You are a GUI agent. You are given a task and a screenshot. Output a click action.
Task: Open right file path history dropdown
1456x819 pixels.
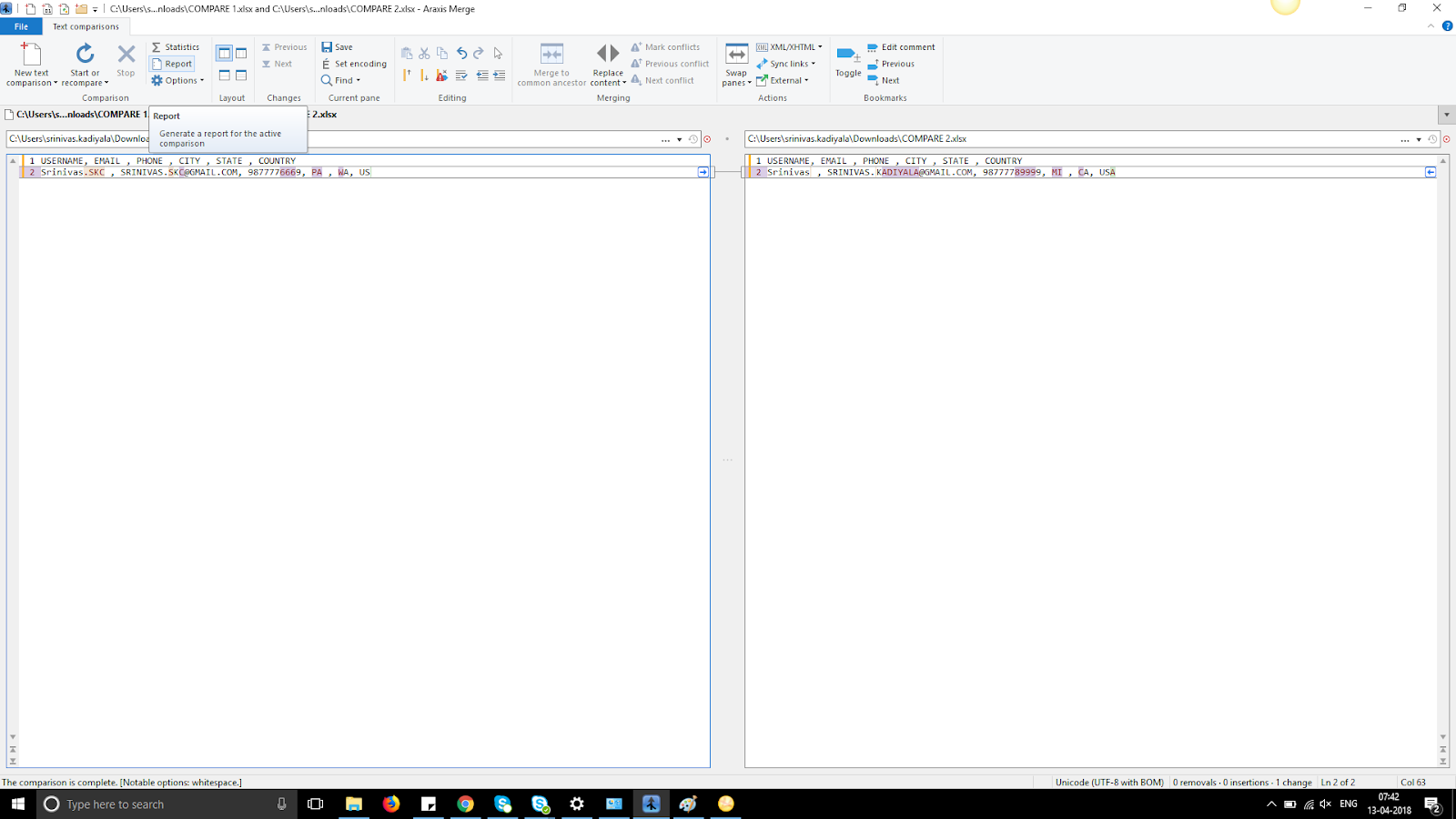[1419, 139]
